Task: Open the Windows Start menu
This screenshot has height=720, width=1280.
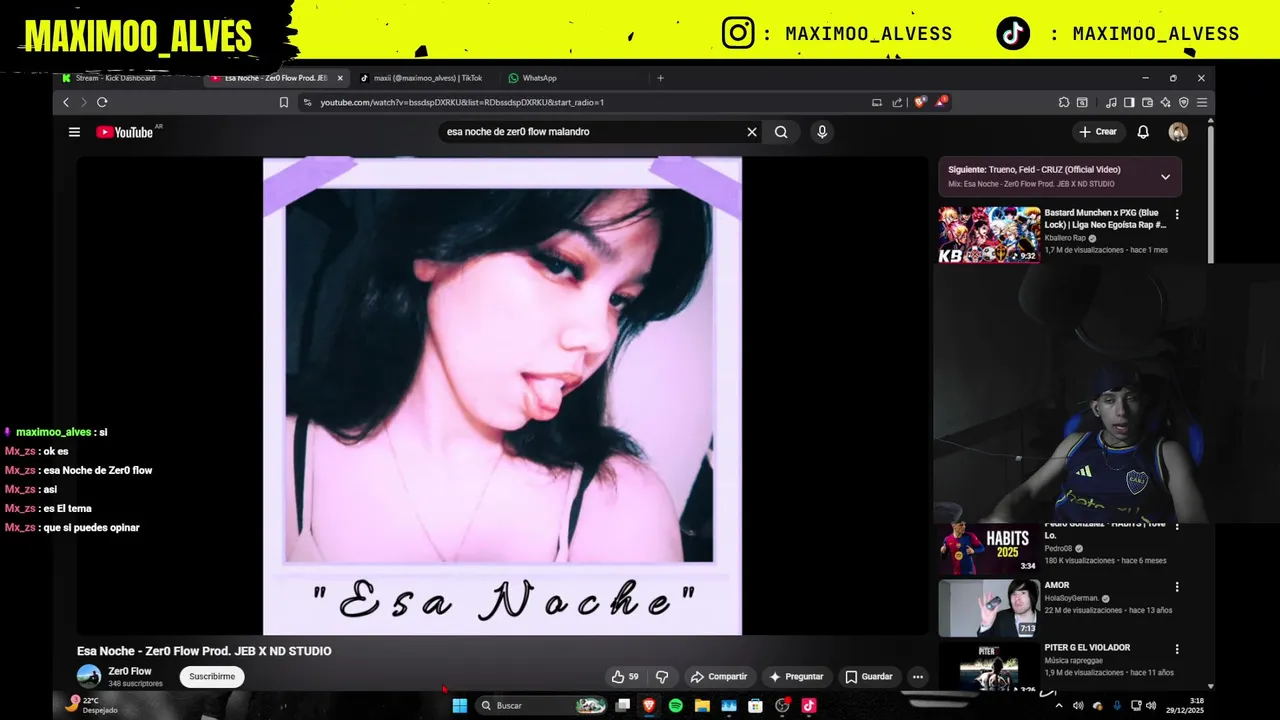Action: coord(459,706)
